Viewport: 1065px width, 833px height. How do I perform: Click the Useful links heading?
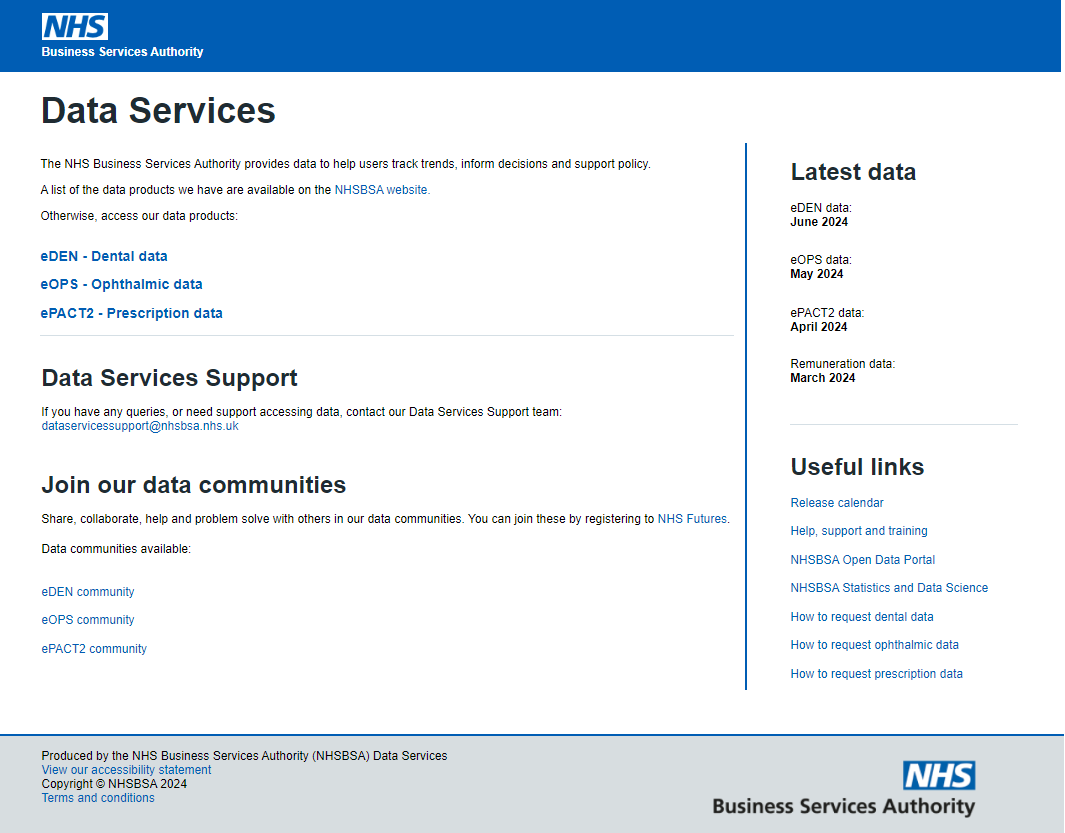857,467
